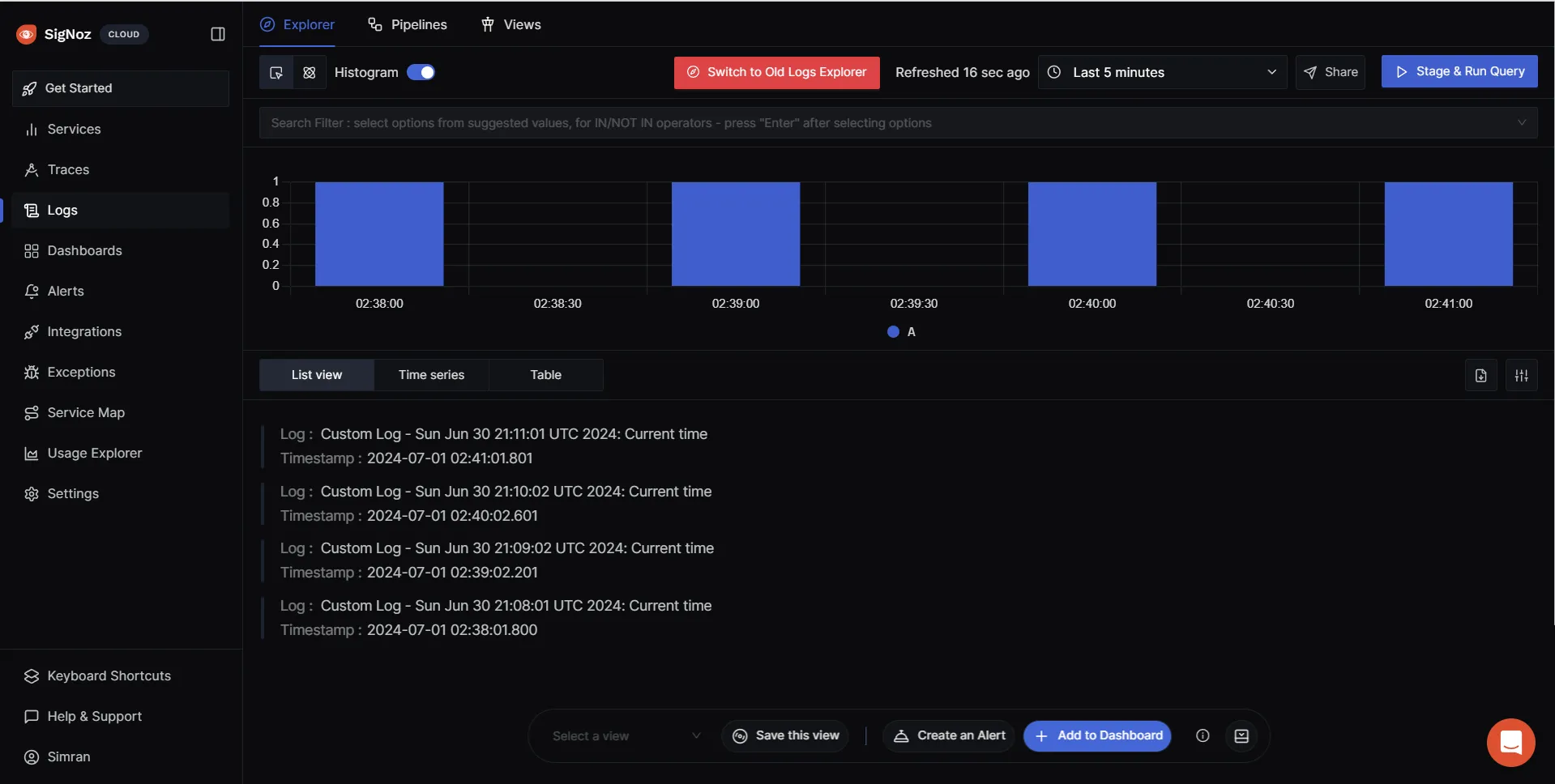Select Logs in sidebar

click(x=121, y=210)
